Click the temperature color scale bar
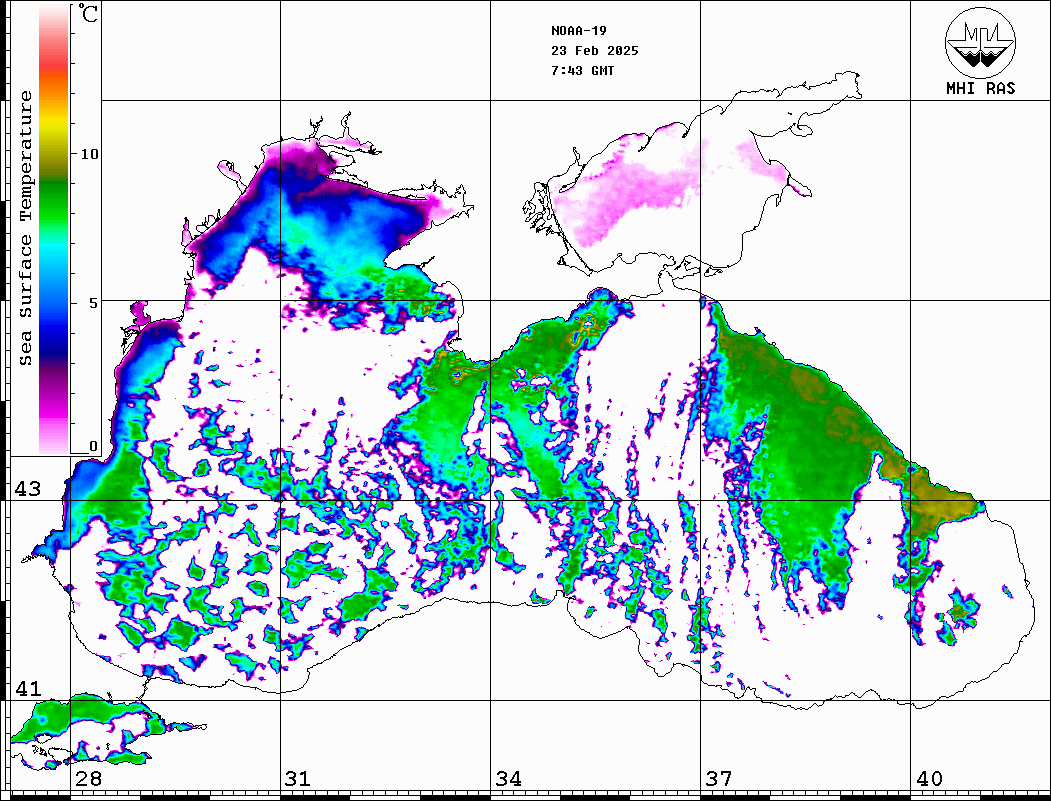Screen dimensions: 1051x801 (x=54, y=229)
